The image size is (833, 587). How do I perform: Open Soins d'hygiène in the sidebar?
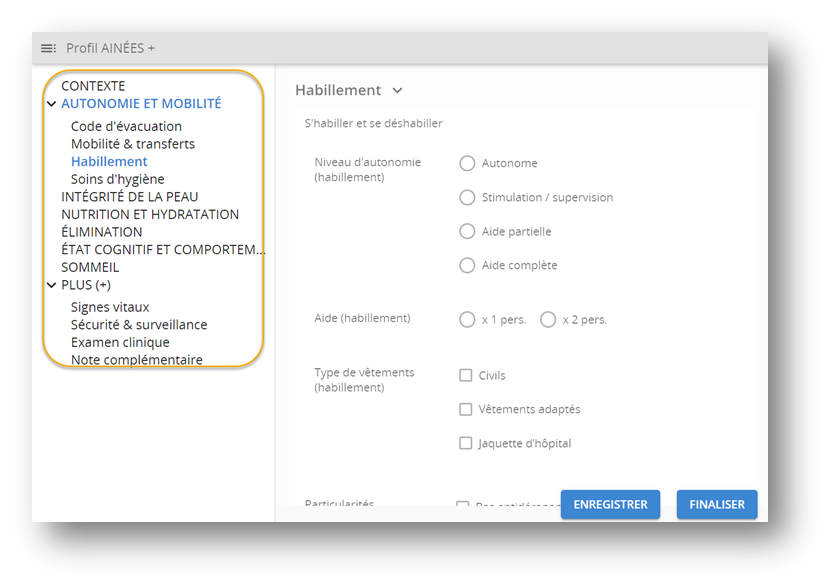[117, 179]
